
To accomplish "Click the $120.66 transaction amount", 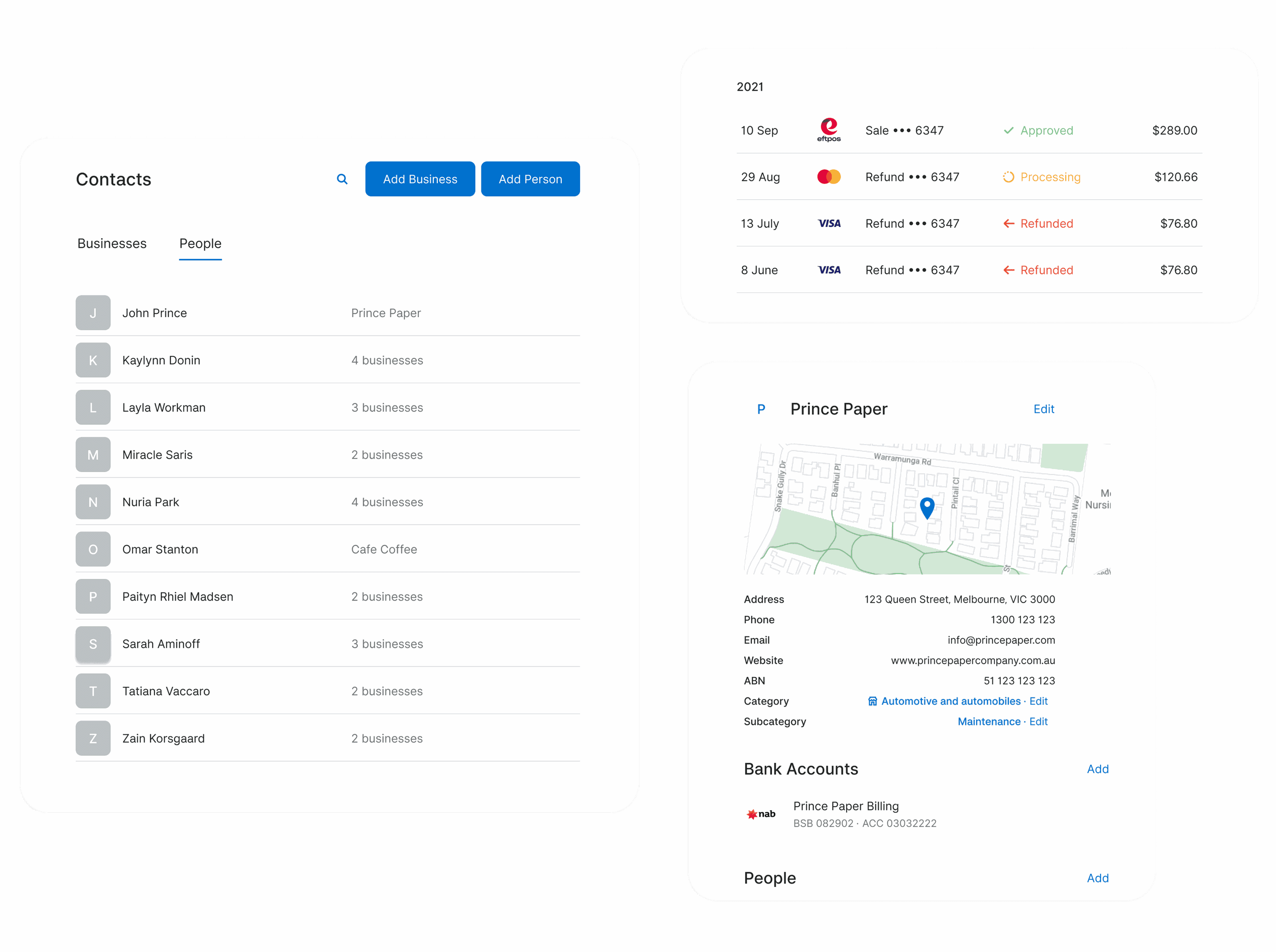I will [1175, 177].
